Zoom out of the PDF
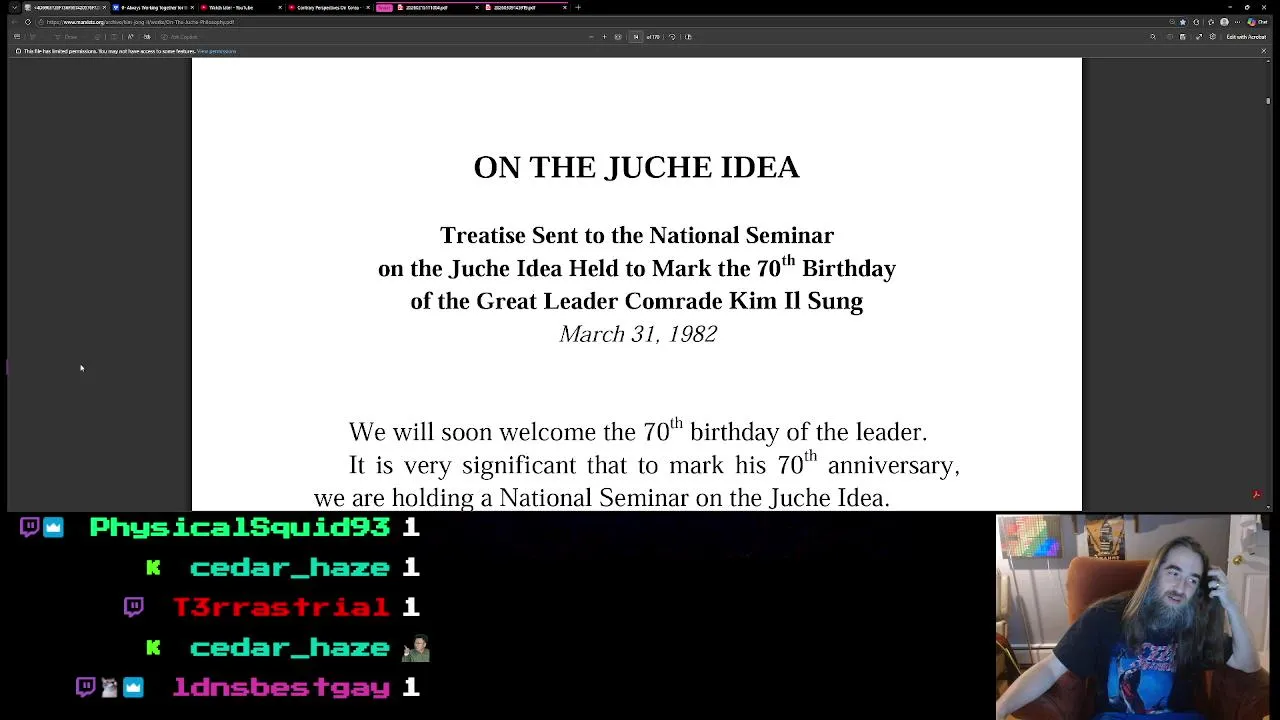The height and width of the screenshot is (720, 1280). point(591,37)
